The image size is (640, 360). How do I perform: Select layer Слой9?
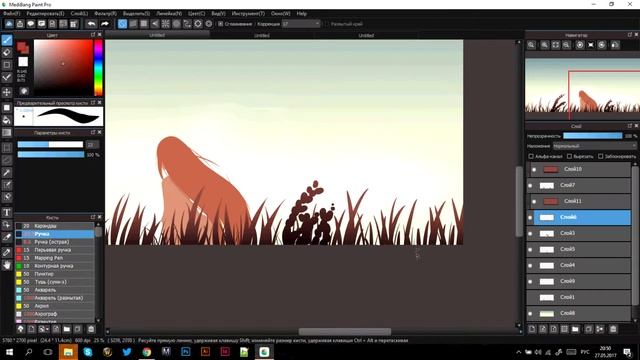[579, 281]
